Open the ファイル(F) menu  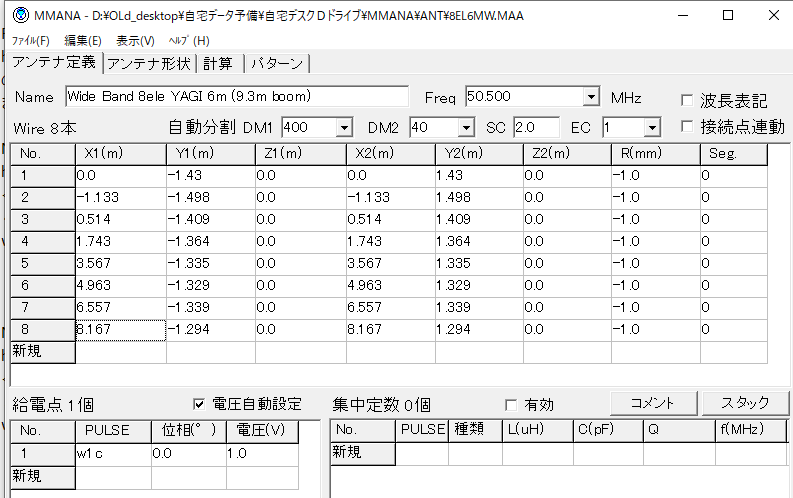[x=30, y=41]
